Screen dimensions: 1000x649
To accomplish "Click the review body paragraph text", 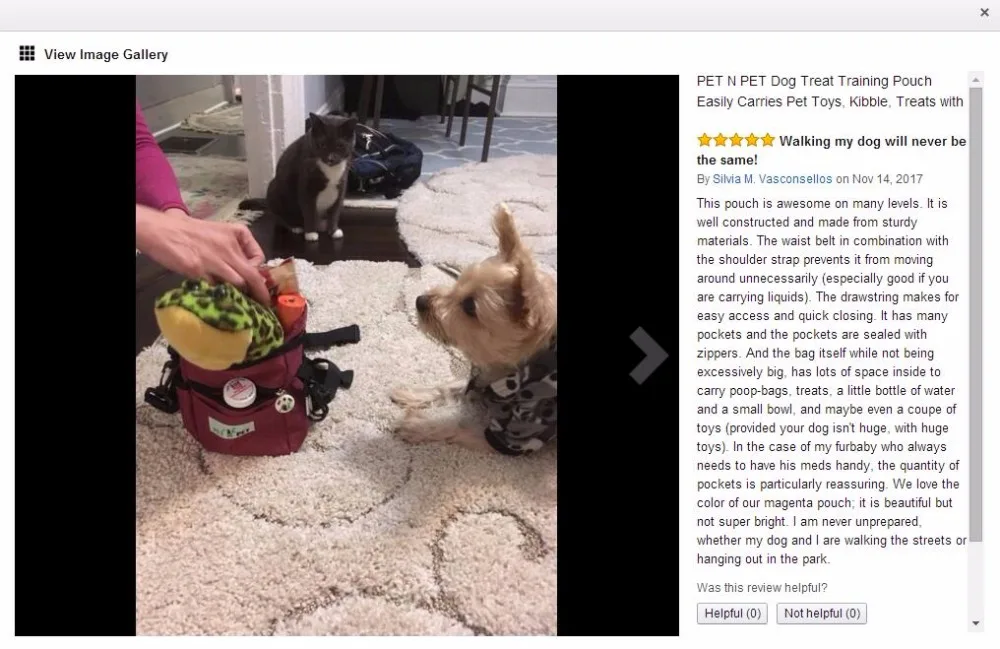I will [831, 381].
